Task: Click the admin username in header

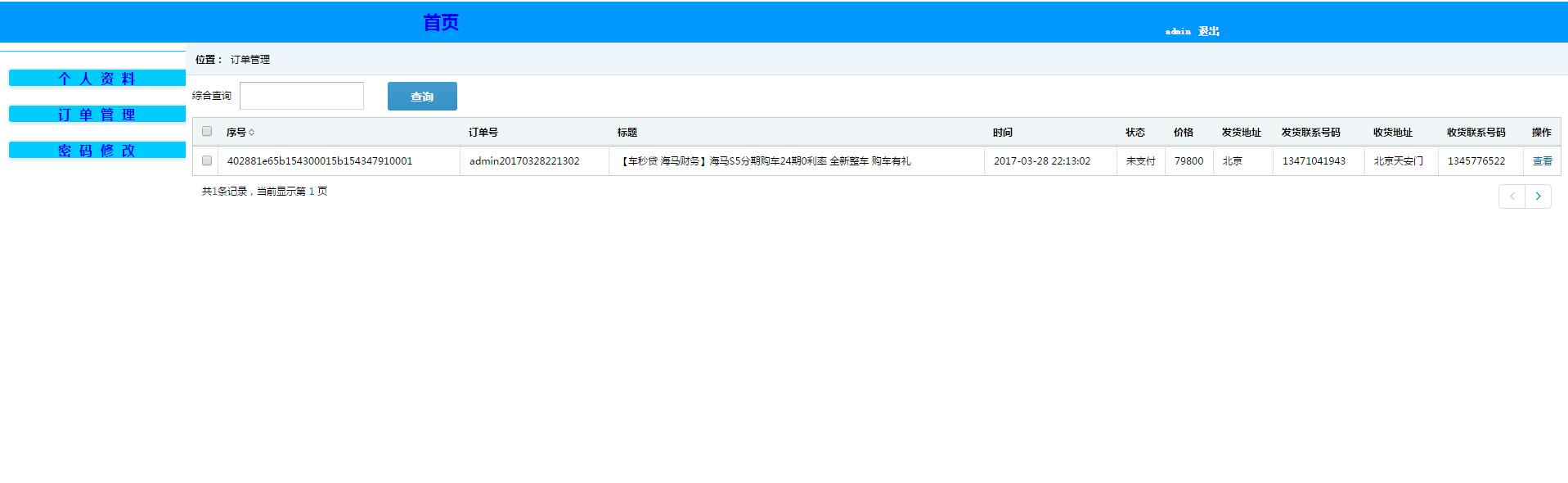Action: [x=1178, y=31]
